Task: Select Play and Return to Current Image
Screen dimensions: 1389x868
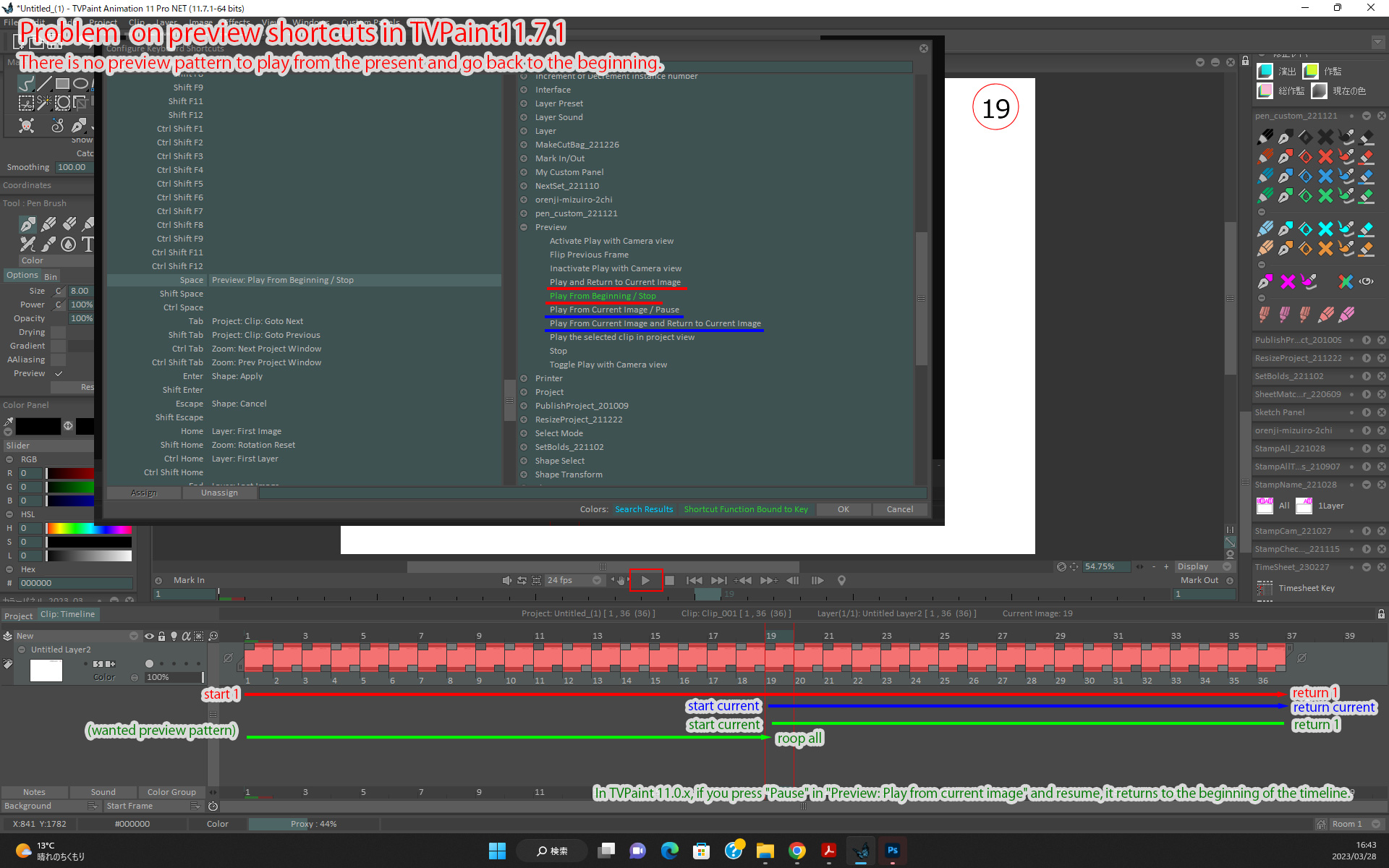Action: [x=615, y=282]
